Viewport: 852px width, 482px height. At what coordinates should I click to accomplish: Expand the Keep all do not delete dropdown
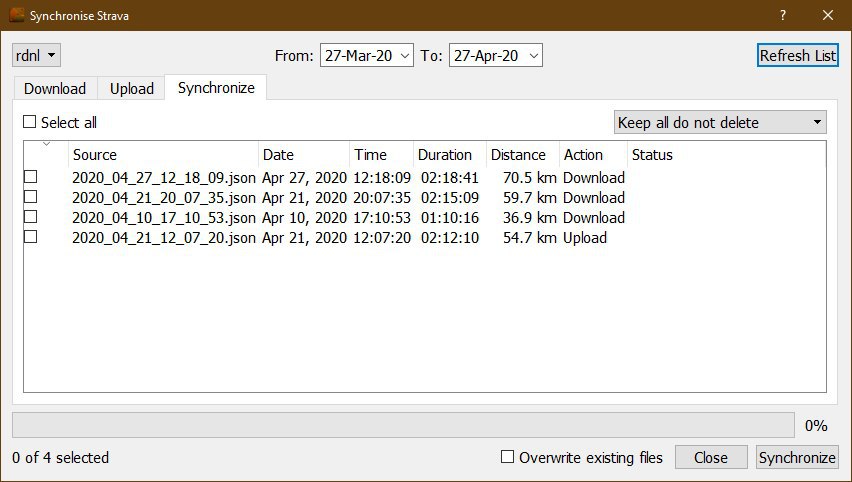tap(720, 122)
